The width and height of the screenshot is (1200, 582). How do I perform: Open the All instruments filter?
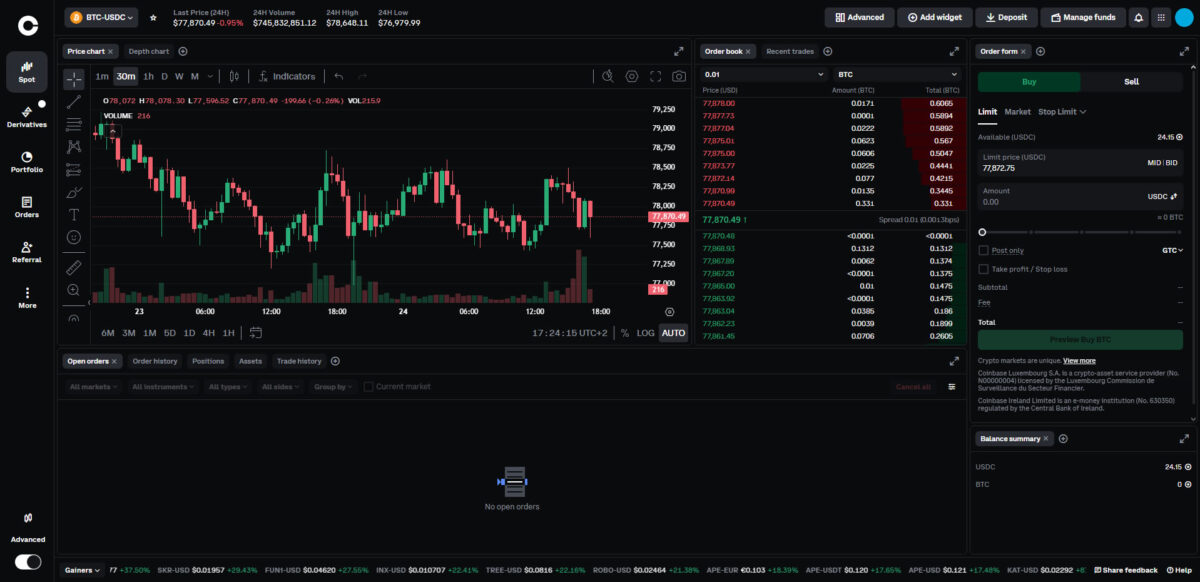click(x=163, y=387)
